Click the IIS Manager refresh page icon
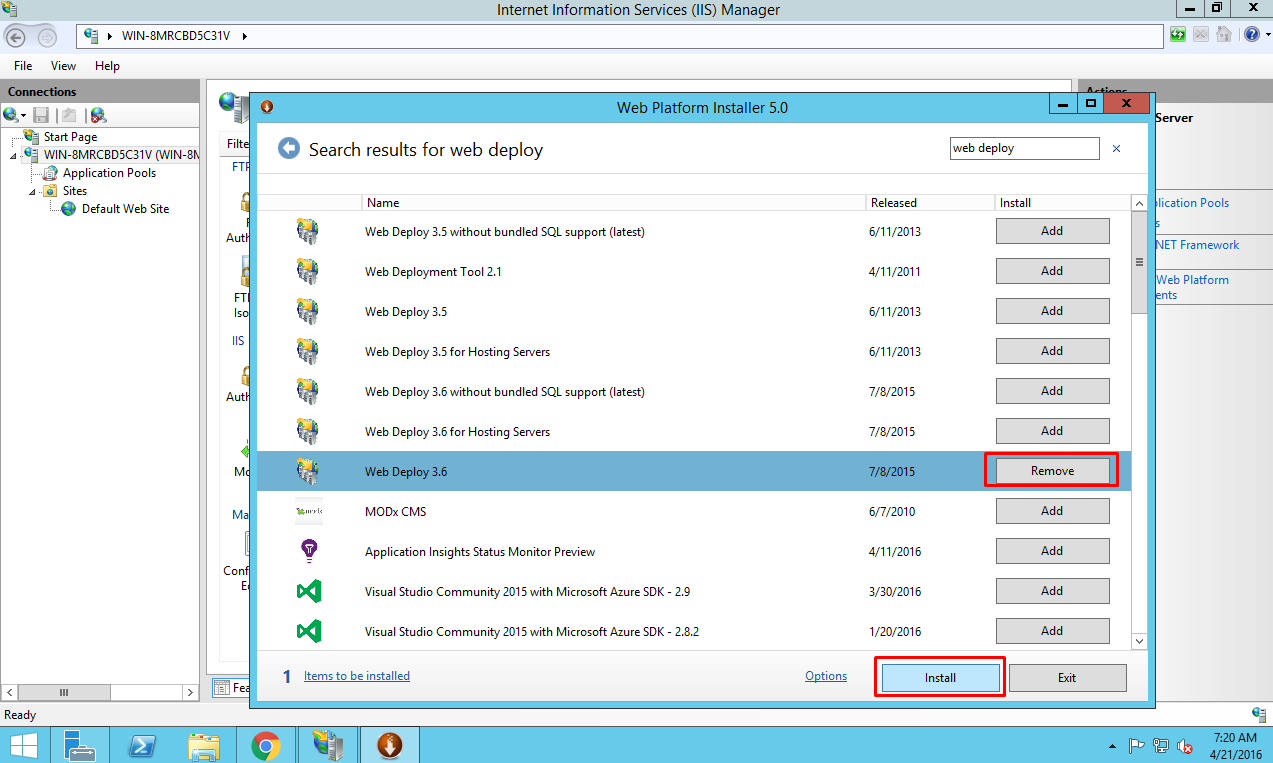1273x763 pixels. tap(1178, 35)
